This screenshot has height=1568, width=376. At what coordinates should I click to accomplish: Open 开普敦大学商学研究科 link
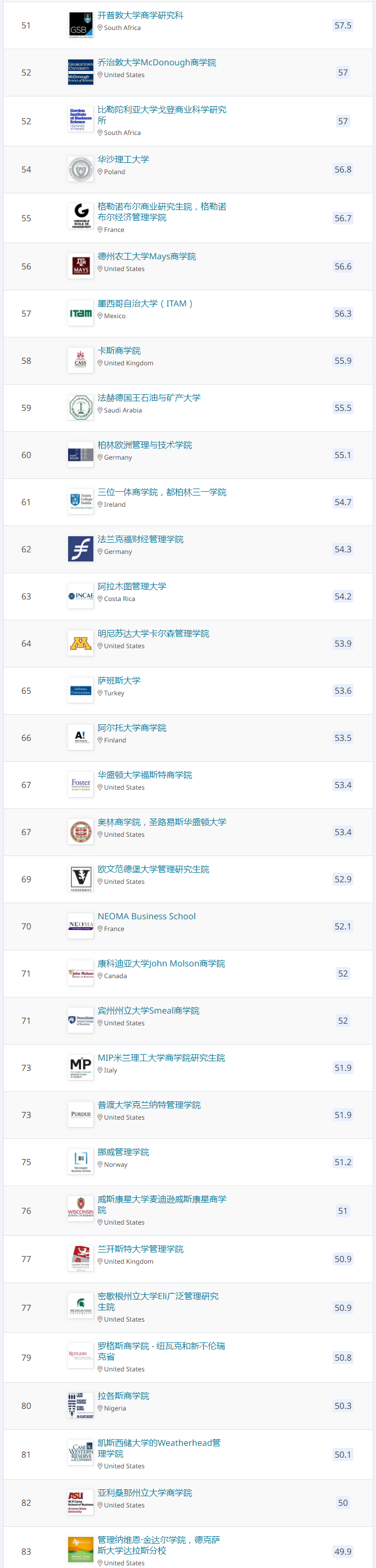point(140,15)
